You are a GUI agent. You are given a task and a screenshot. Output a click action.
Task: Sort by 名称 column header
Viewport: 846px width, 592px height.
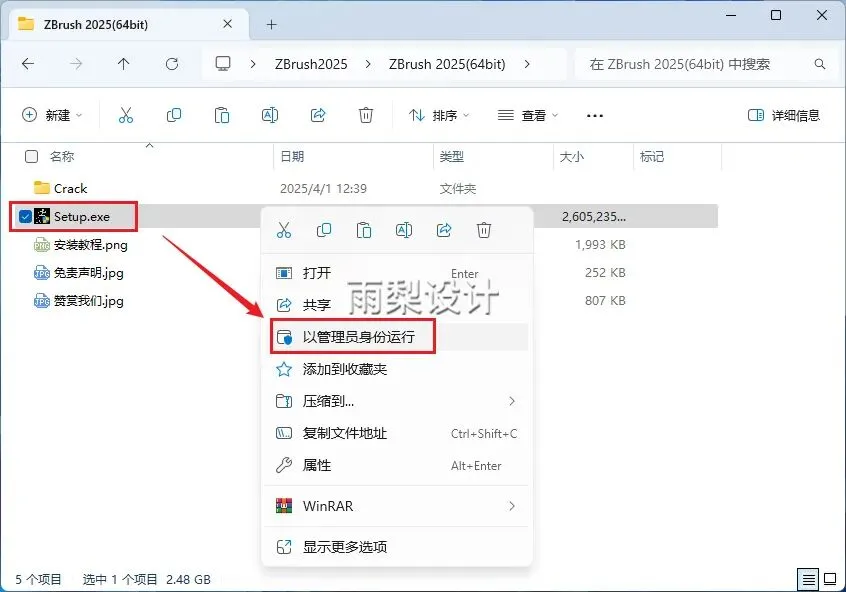(62, 156)
